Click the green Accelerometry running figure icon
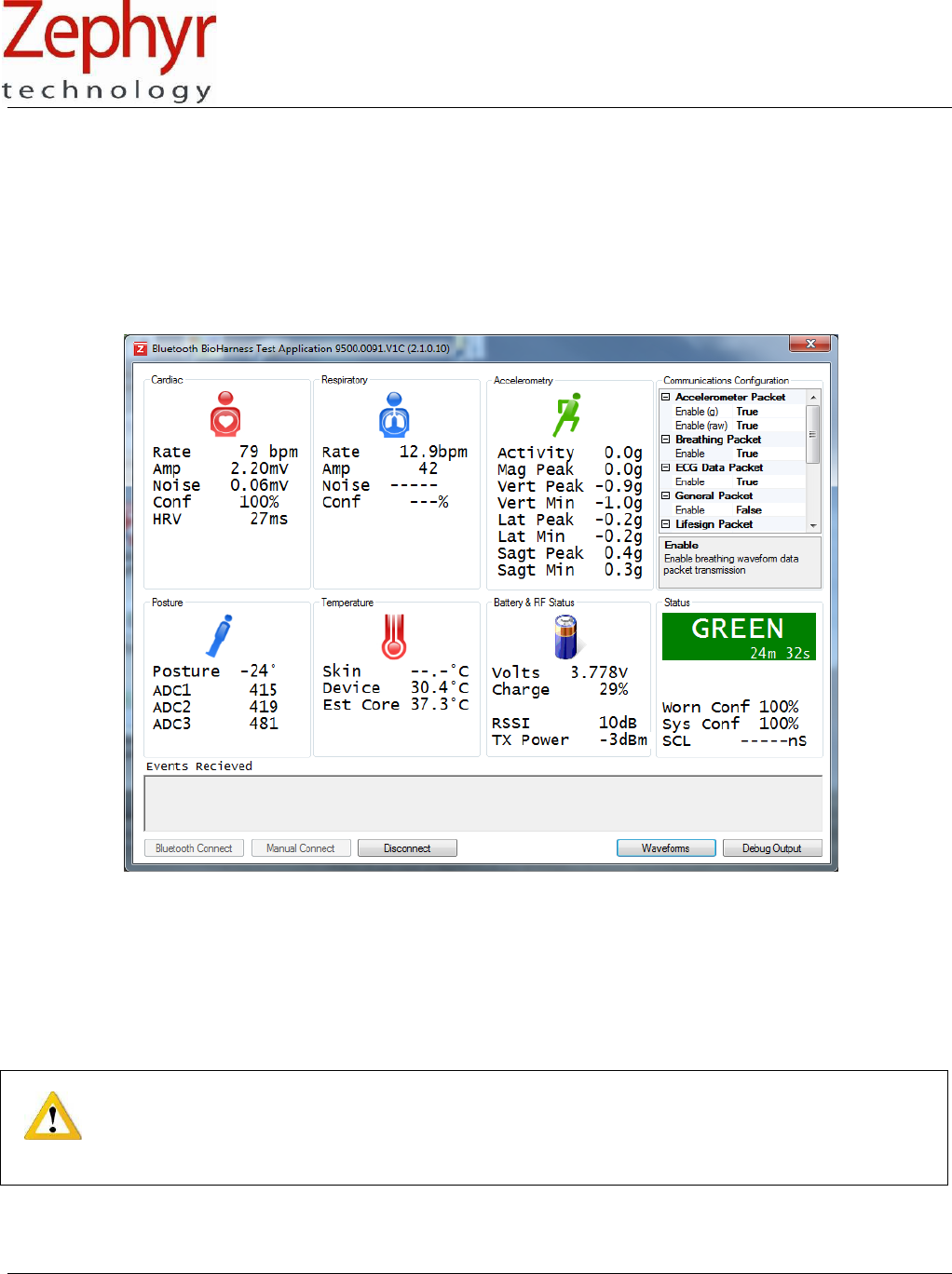Screen dimensions: 952x1274 [566, 414]
